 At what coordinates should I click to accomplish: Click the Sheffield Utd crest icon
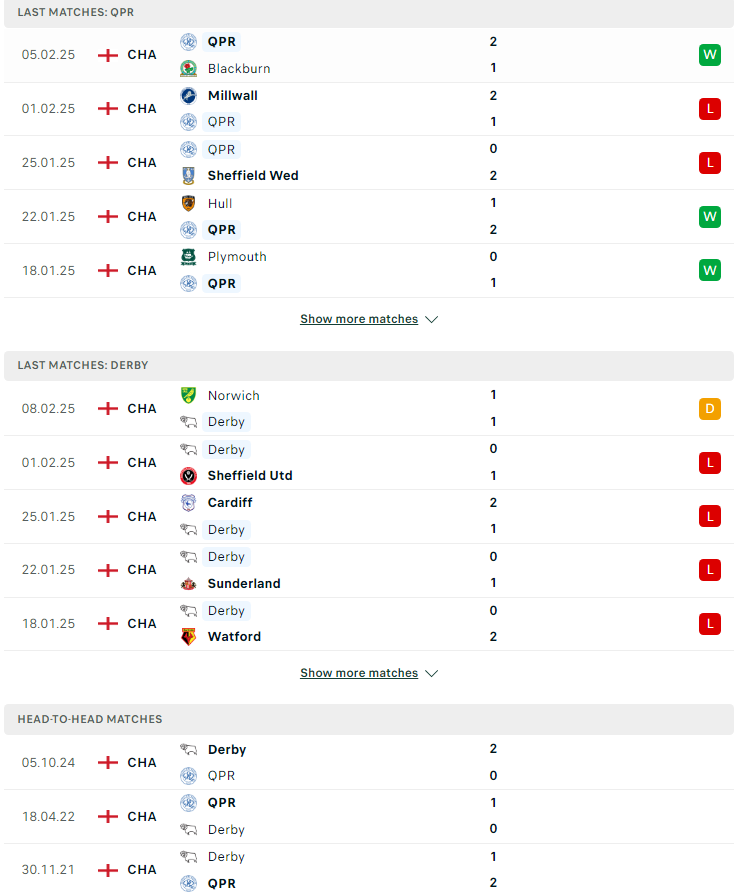(188, 475)
